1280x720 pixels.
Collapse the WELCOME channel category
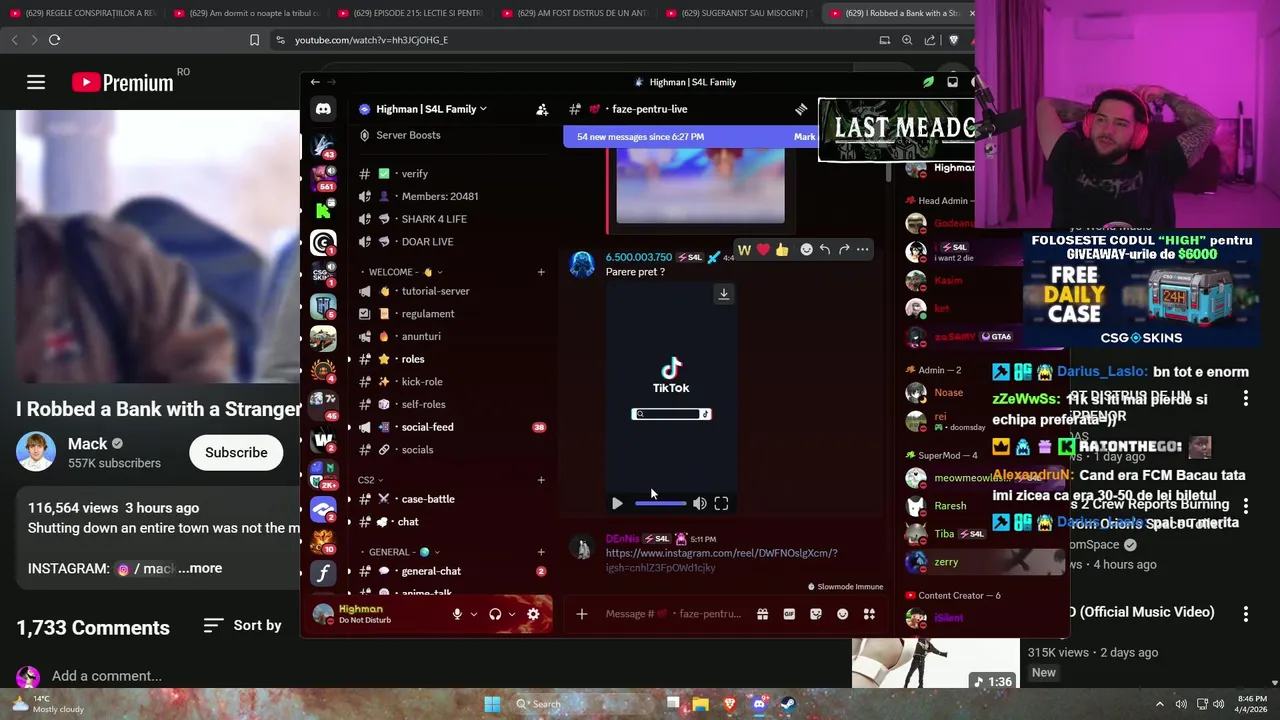(406, 272)
